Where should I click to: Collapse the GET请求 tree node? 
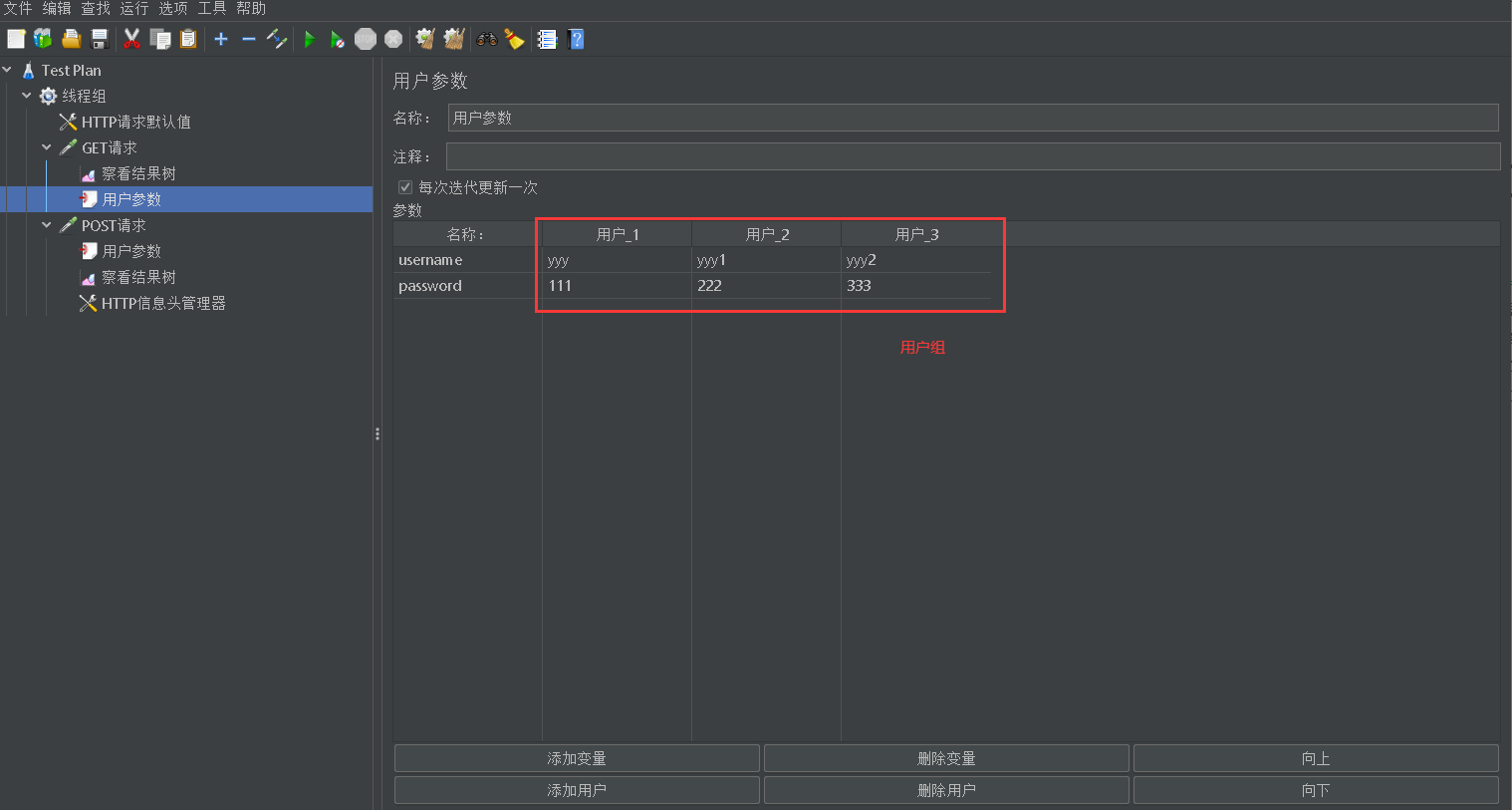[47, 147]
